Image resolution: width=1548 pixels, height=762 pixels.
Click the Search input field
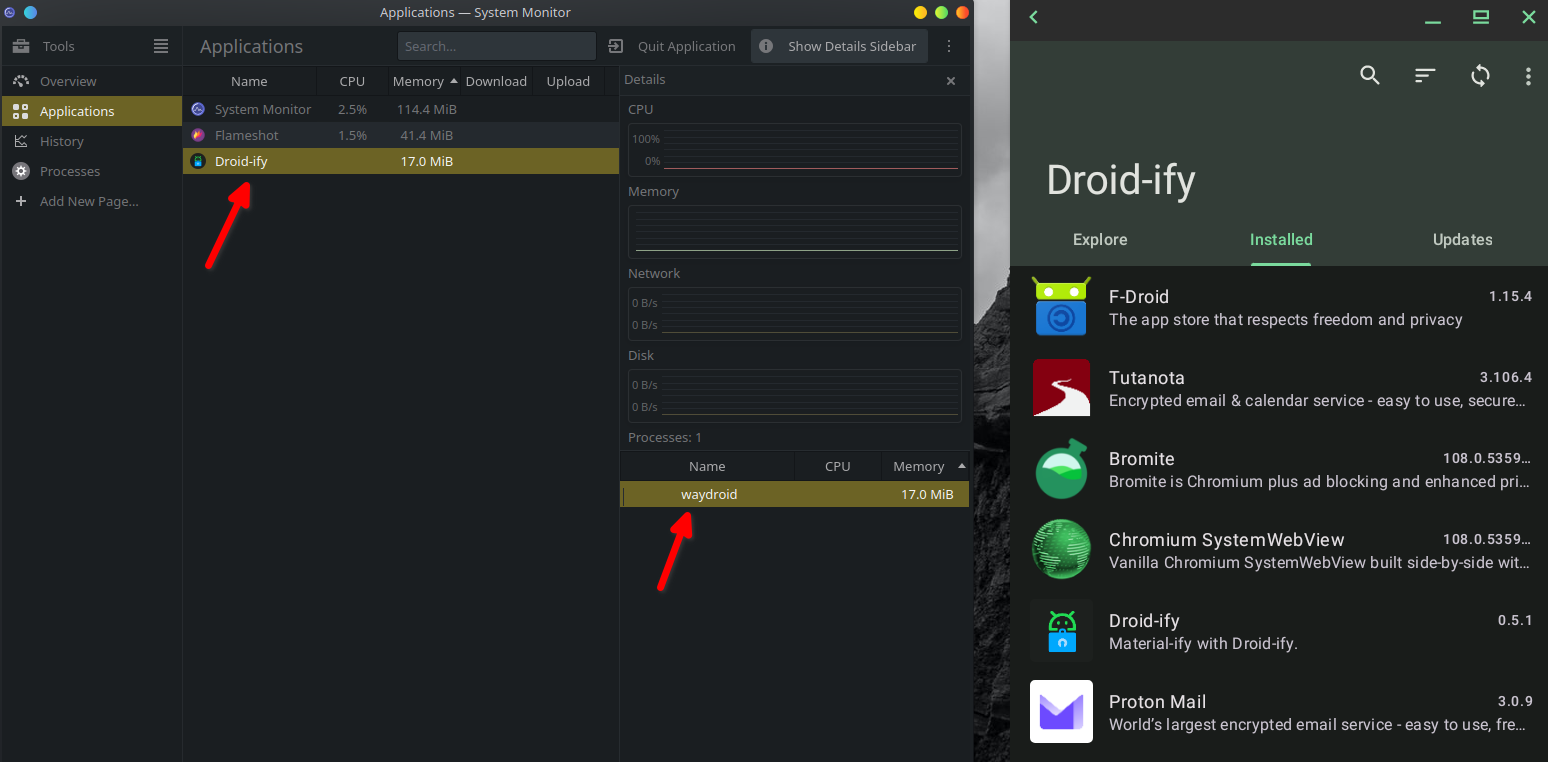496,46
